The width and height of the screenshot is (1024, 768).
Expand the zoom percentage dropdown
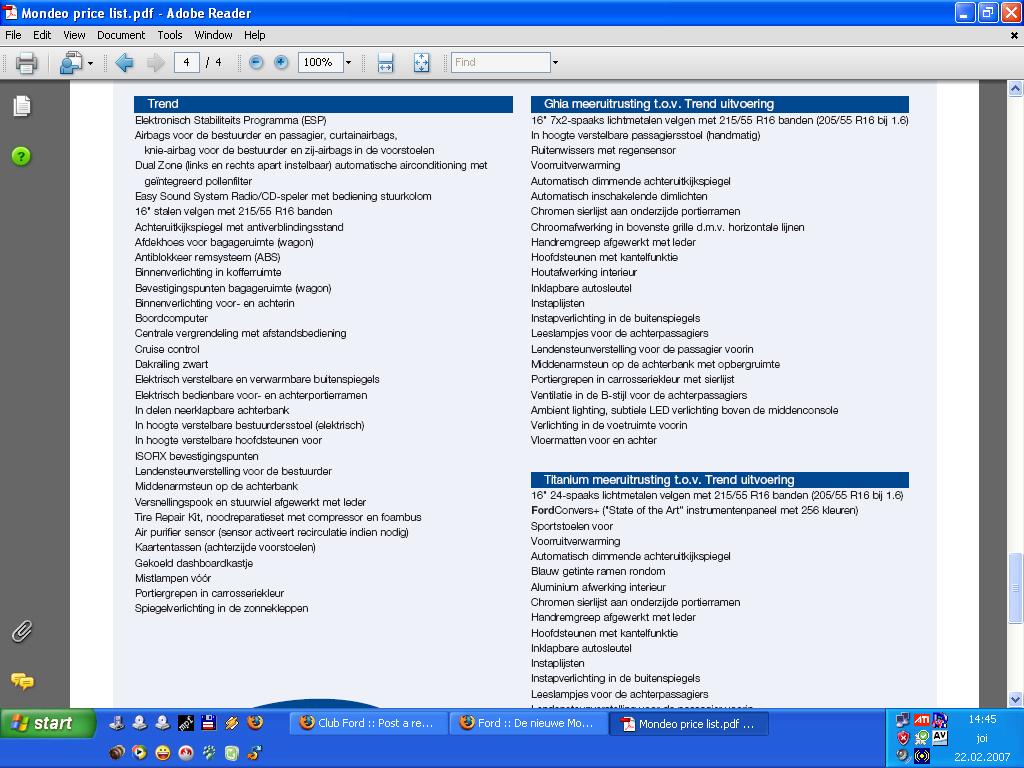(348, 63)
